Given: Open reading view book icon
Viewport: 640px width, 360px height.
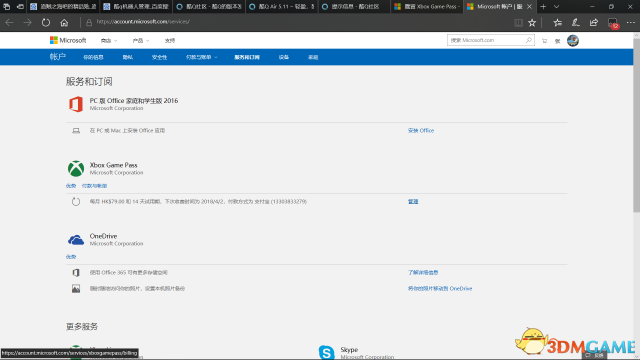Looking at the screenshot, I should pyautogui.click(x=518, y=23).
